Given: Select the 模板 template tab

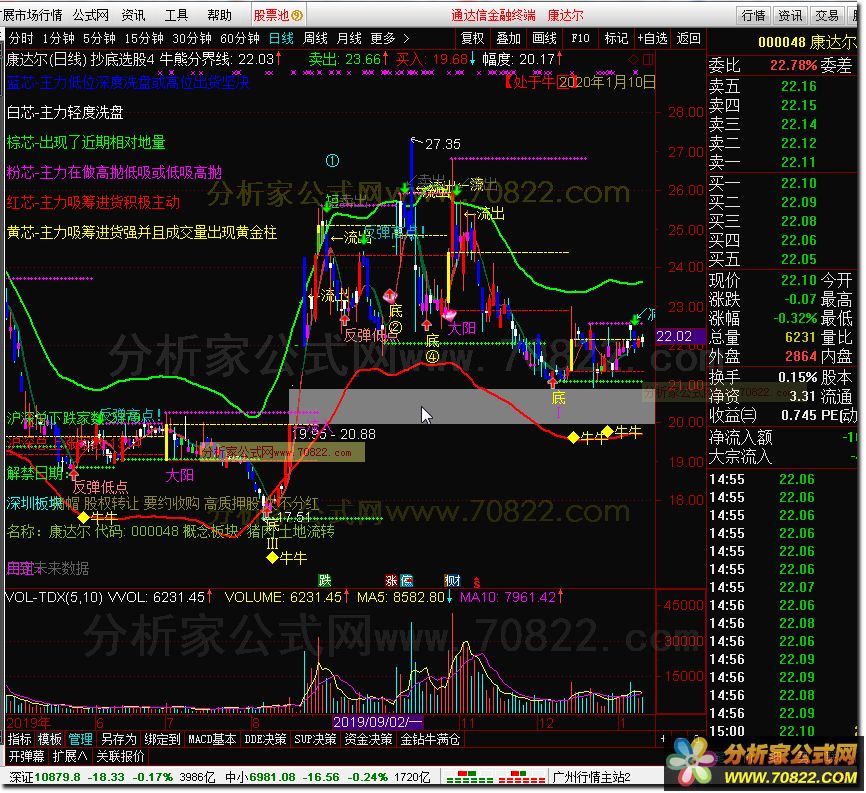Looking at the screenshot, I should coord(50,739).
